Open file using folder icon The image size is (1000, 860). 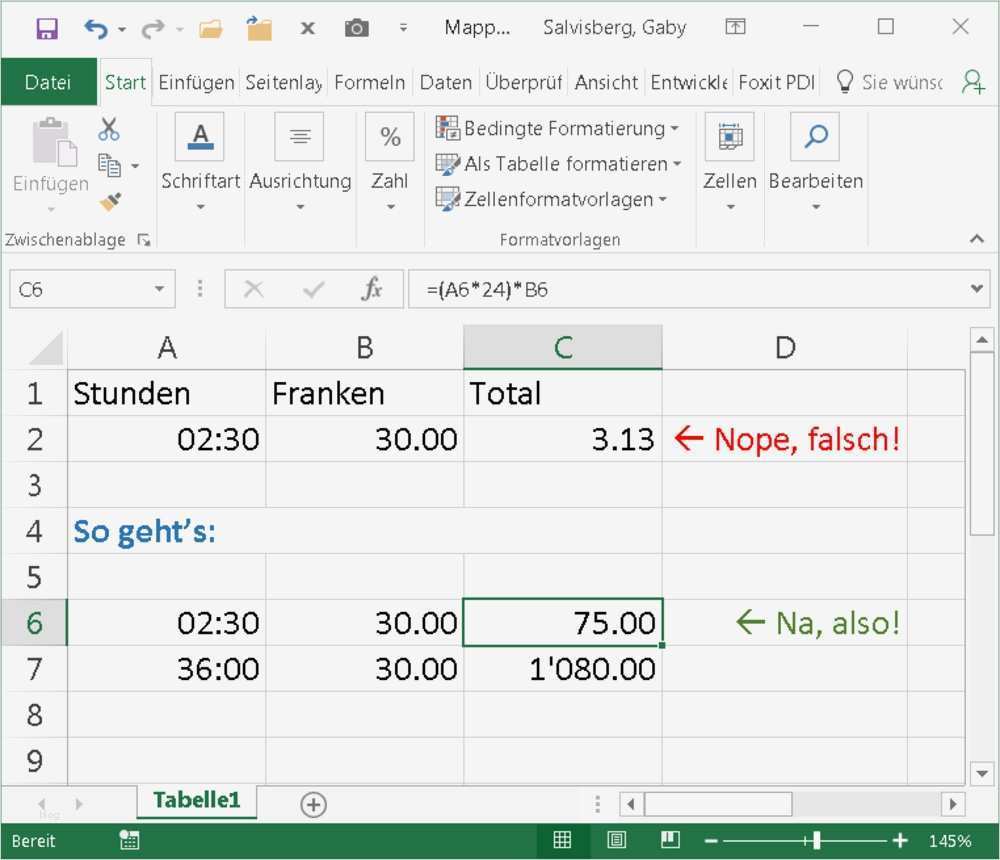click(210, 29)
